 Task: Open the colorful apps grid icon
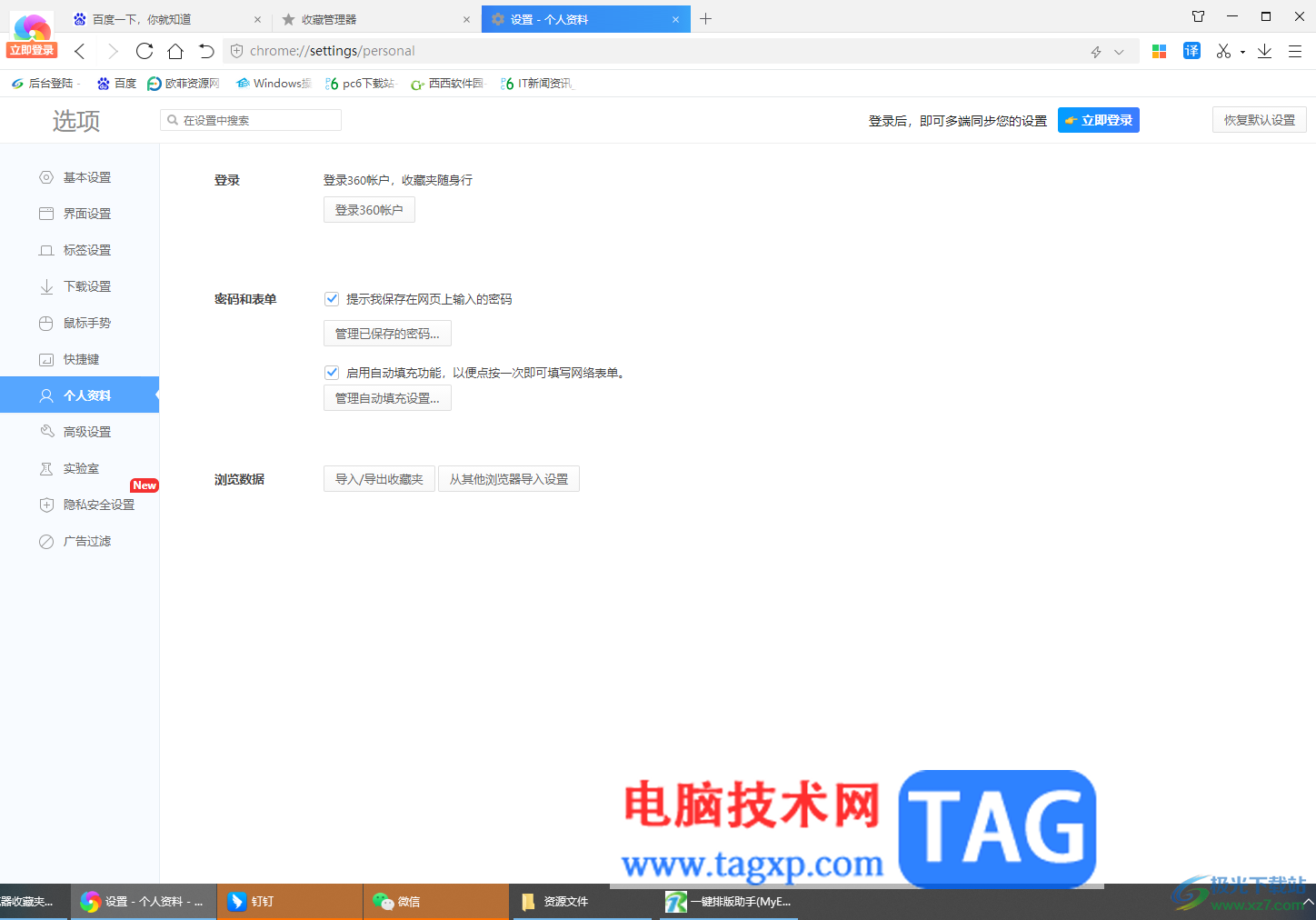point(1159,51)
